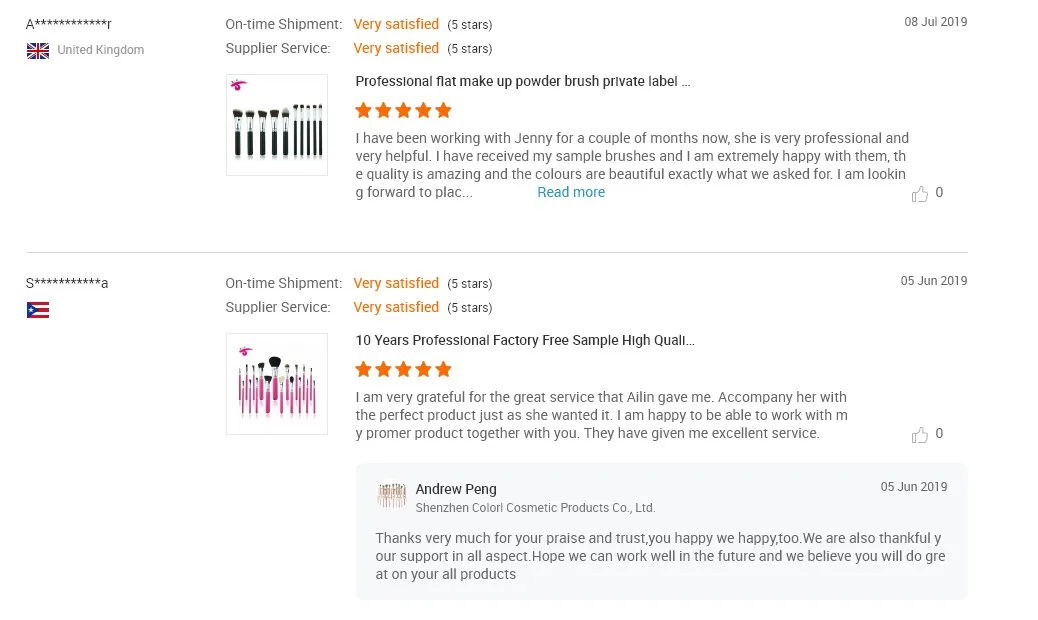
Task: Expand review text with Read more
Action: pos(571,192)
